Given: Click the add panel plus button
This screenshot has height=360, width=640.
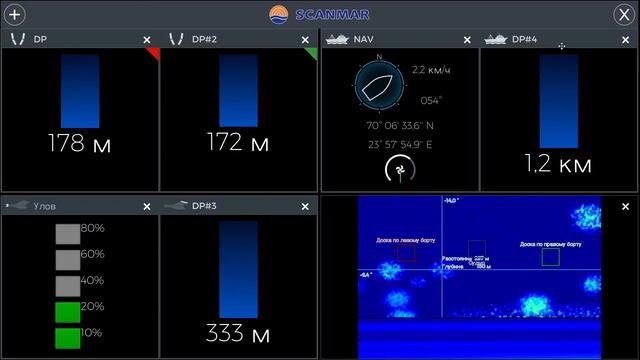Looking at the screenshot, I should pos(15,15).
